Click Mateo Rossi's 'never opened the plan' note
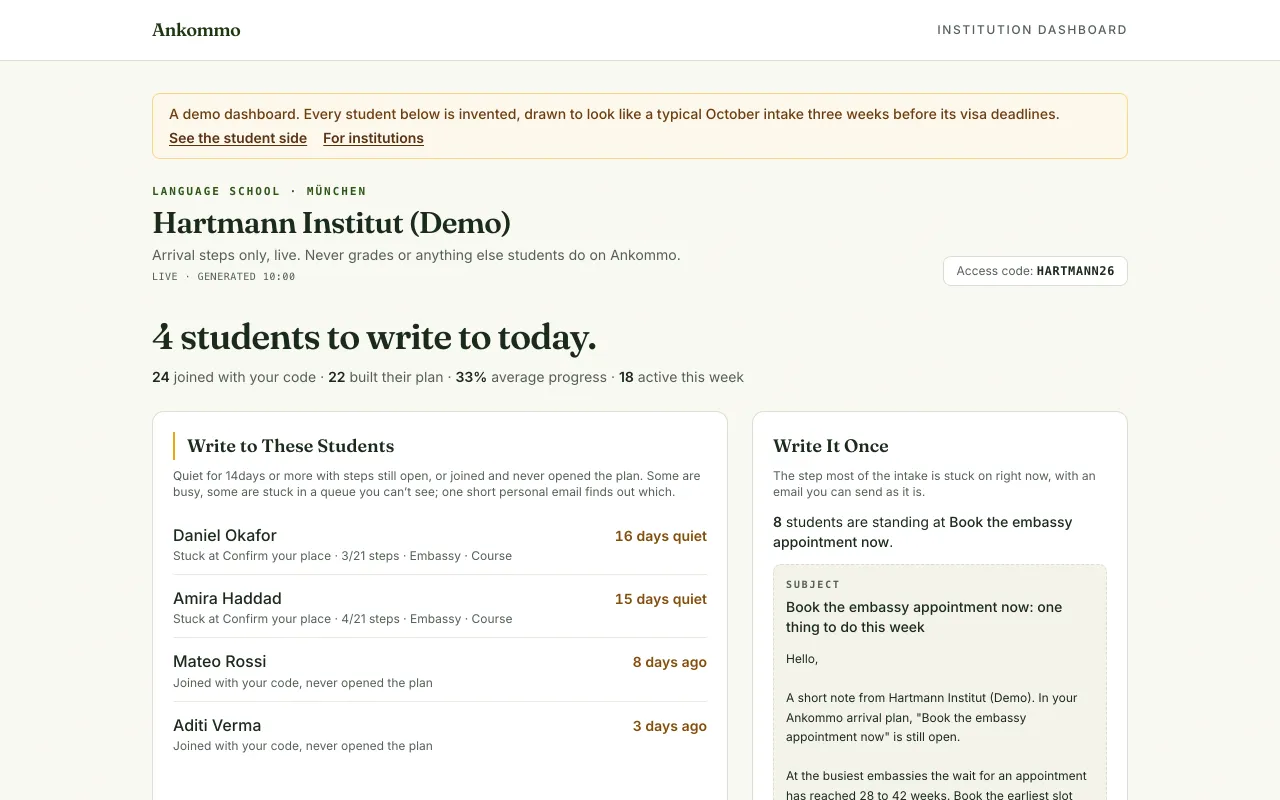The width and height of the screenshot is (1280, 800). [x=303, y=683]
